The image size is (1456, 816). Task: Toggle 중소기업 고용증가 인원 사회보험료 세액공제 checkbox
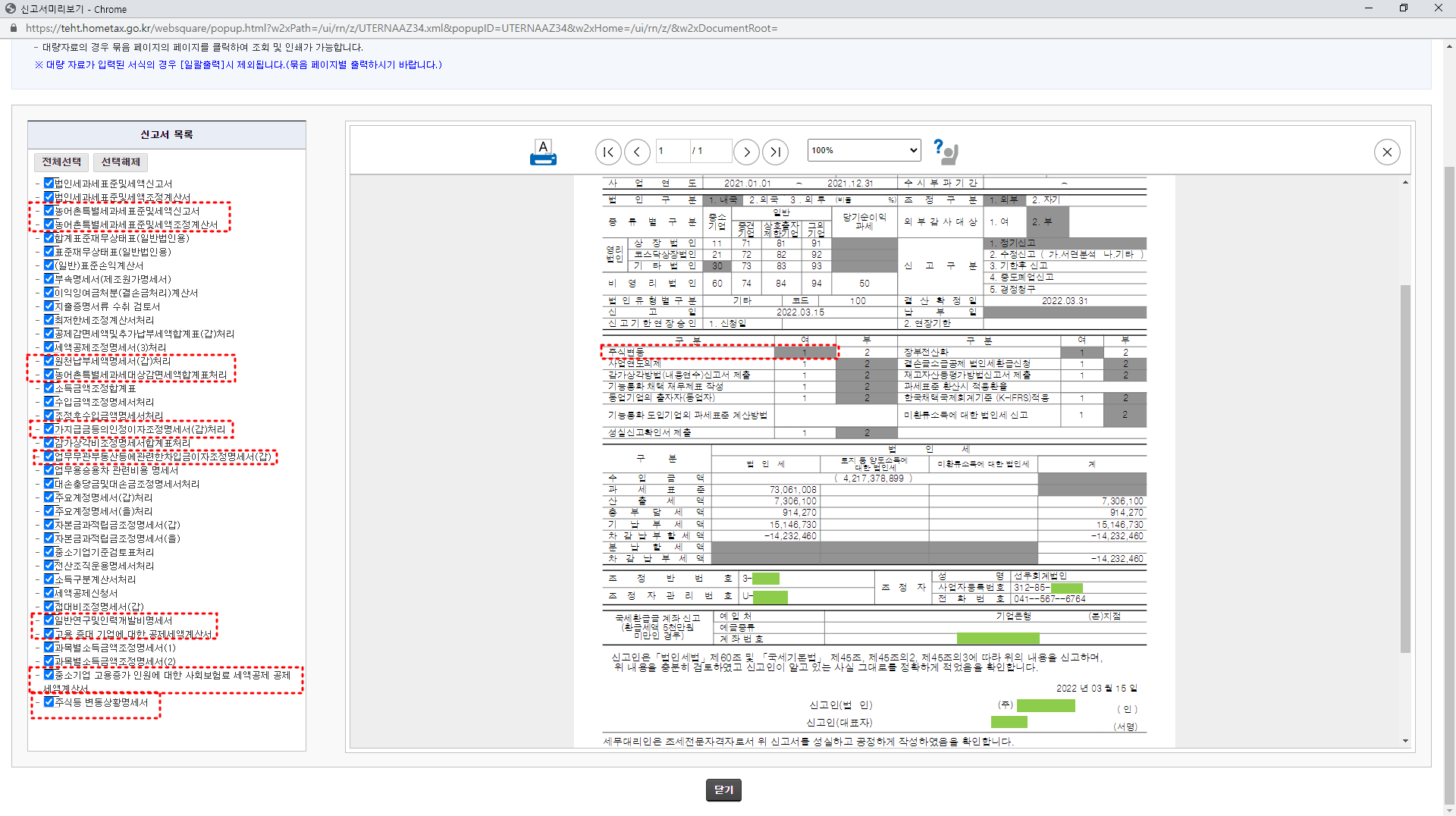49,675
